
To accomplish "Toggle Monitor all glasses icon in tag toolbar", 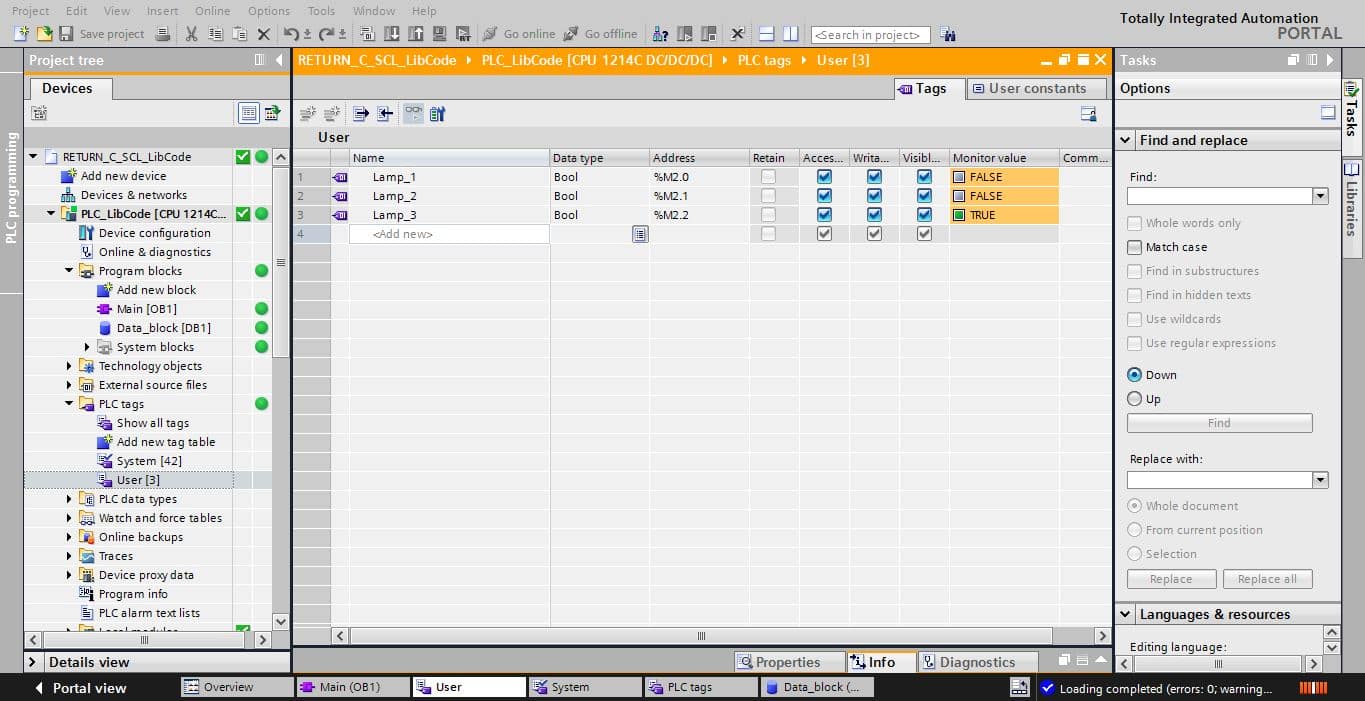I will (x=413, y=114).
